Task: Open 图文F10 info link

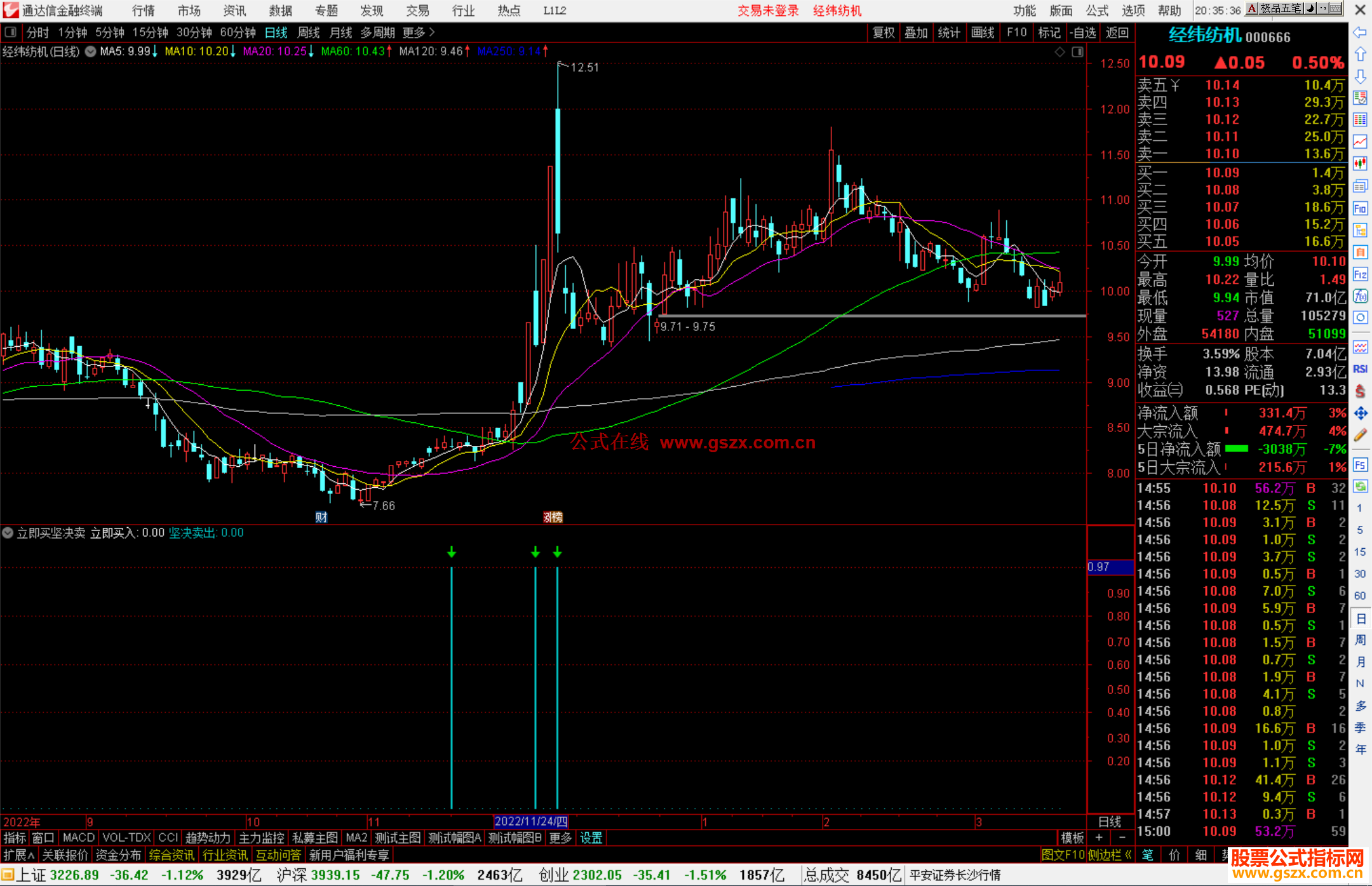Action: coord(1063,855)
